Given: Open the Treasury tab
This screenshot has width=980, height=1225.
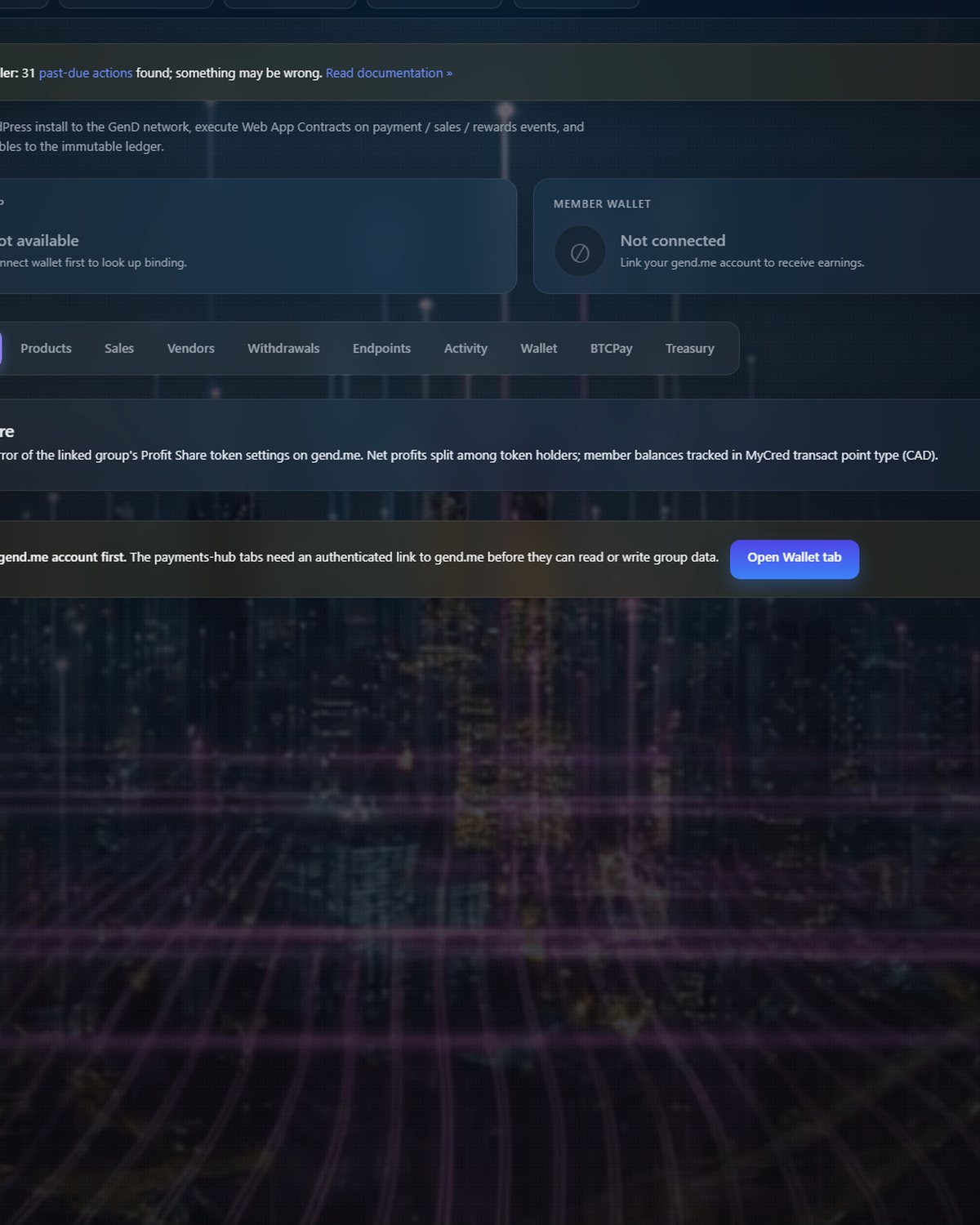Looking at the screenshot, I should click(x=690, y=349).
